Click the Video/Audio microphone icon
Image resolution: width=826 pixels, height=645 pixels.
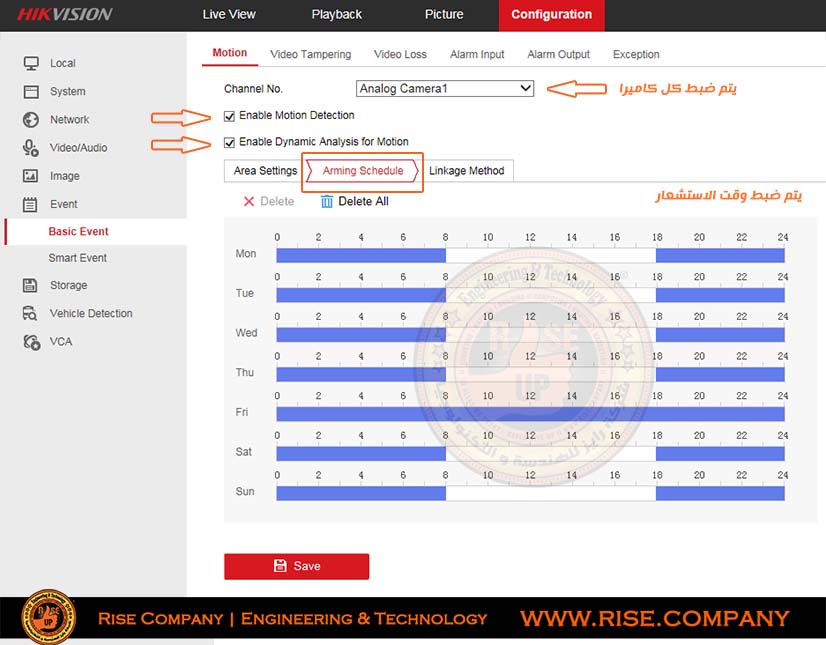pos(31,148)
